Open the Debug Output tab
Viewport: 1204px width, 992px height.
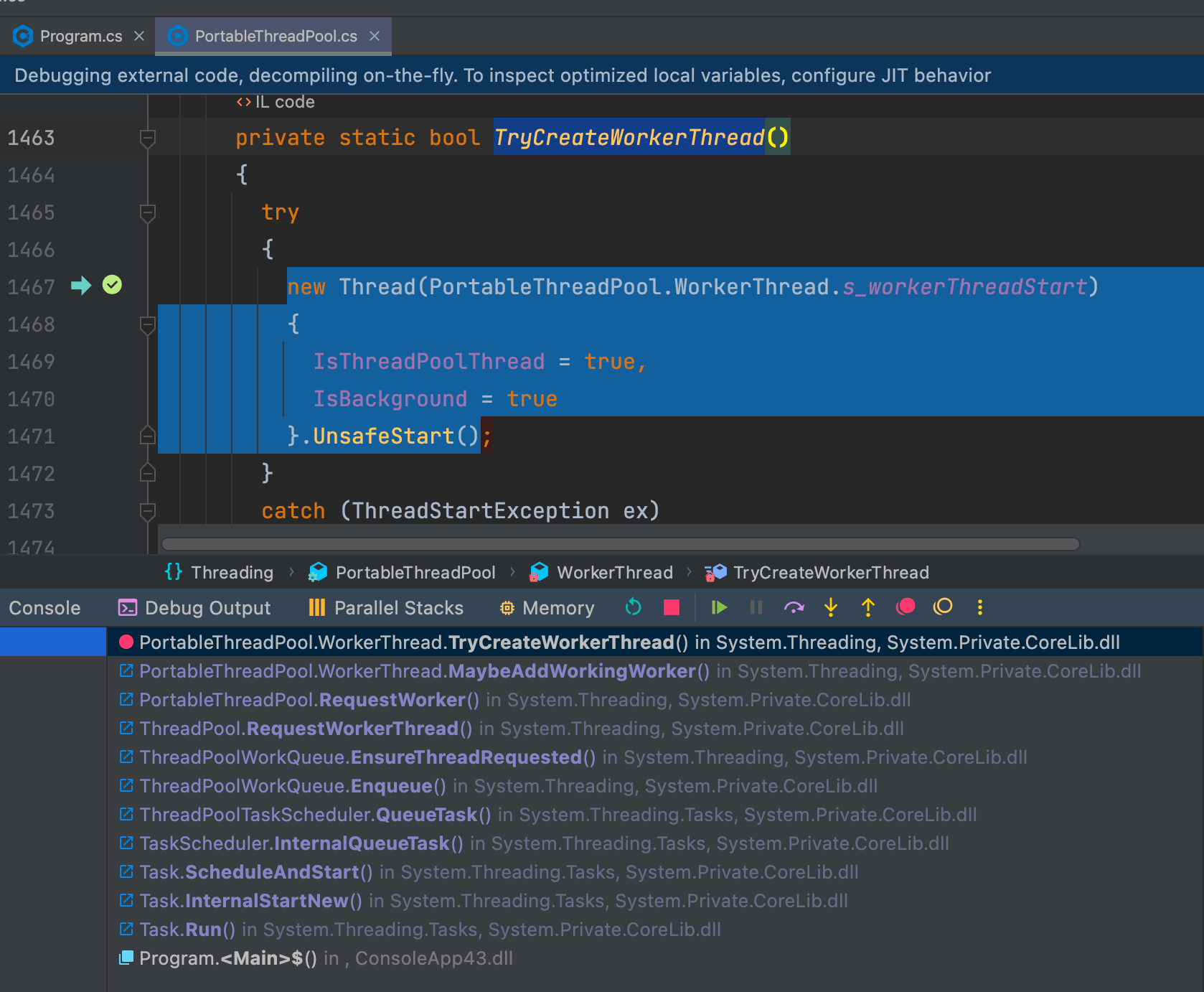(x=194, y=608)
